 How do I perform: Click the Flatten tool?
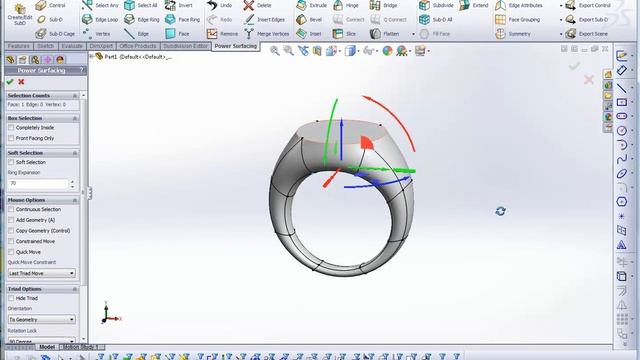pyautogui.click(x=385, y=33)
